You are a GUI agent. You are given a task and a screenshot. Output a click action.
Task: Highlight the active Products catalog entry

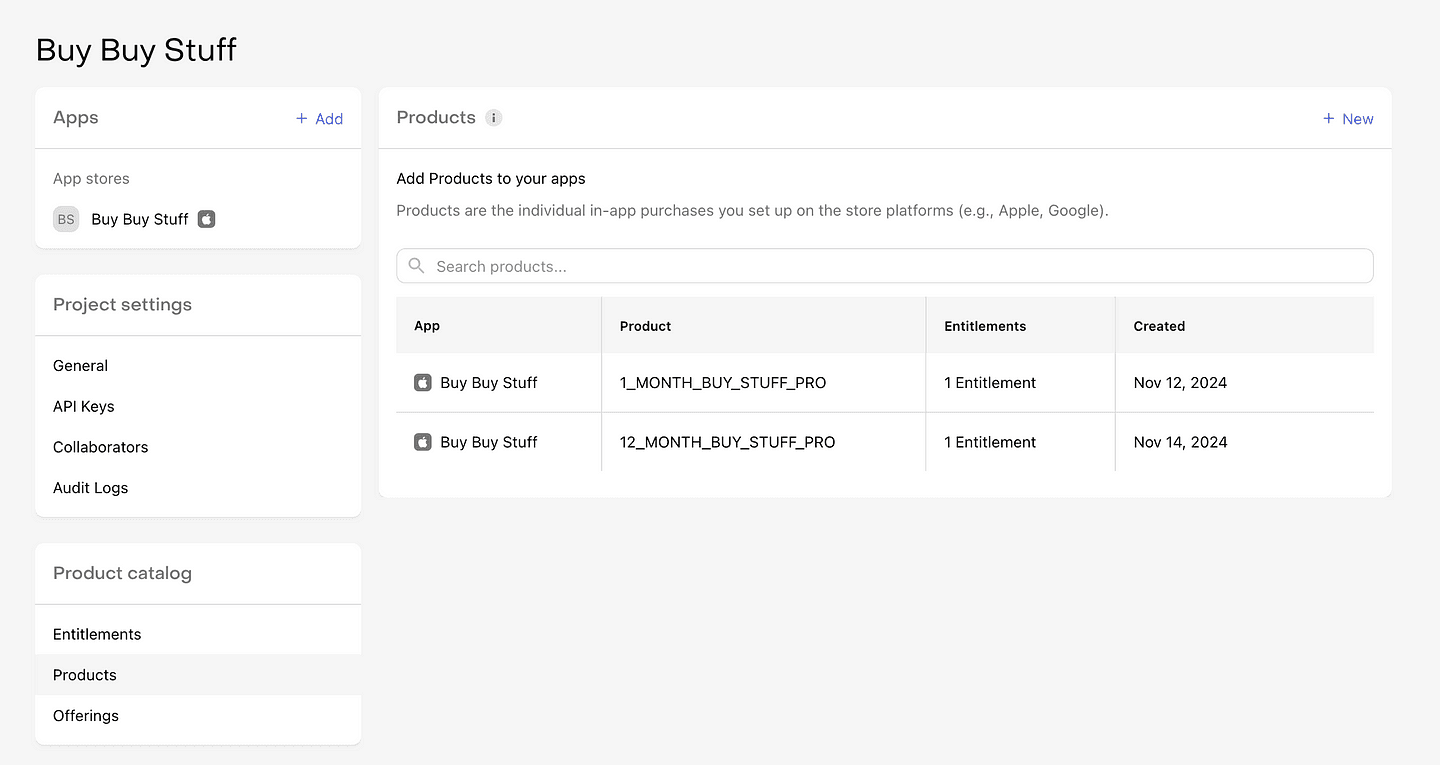[x=84, y=674]
